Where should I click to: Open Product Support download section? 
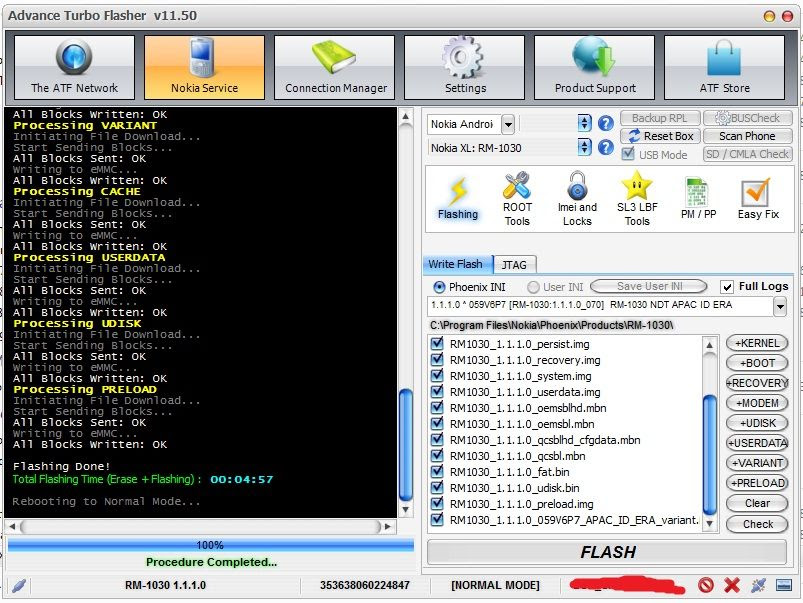tap(595, 67)
